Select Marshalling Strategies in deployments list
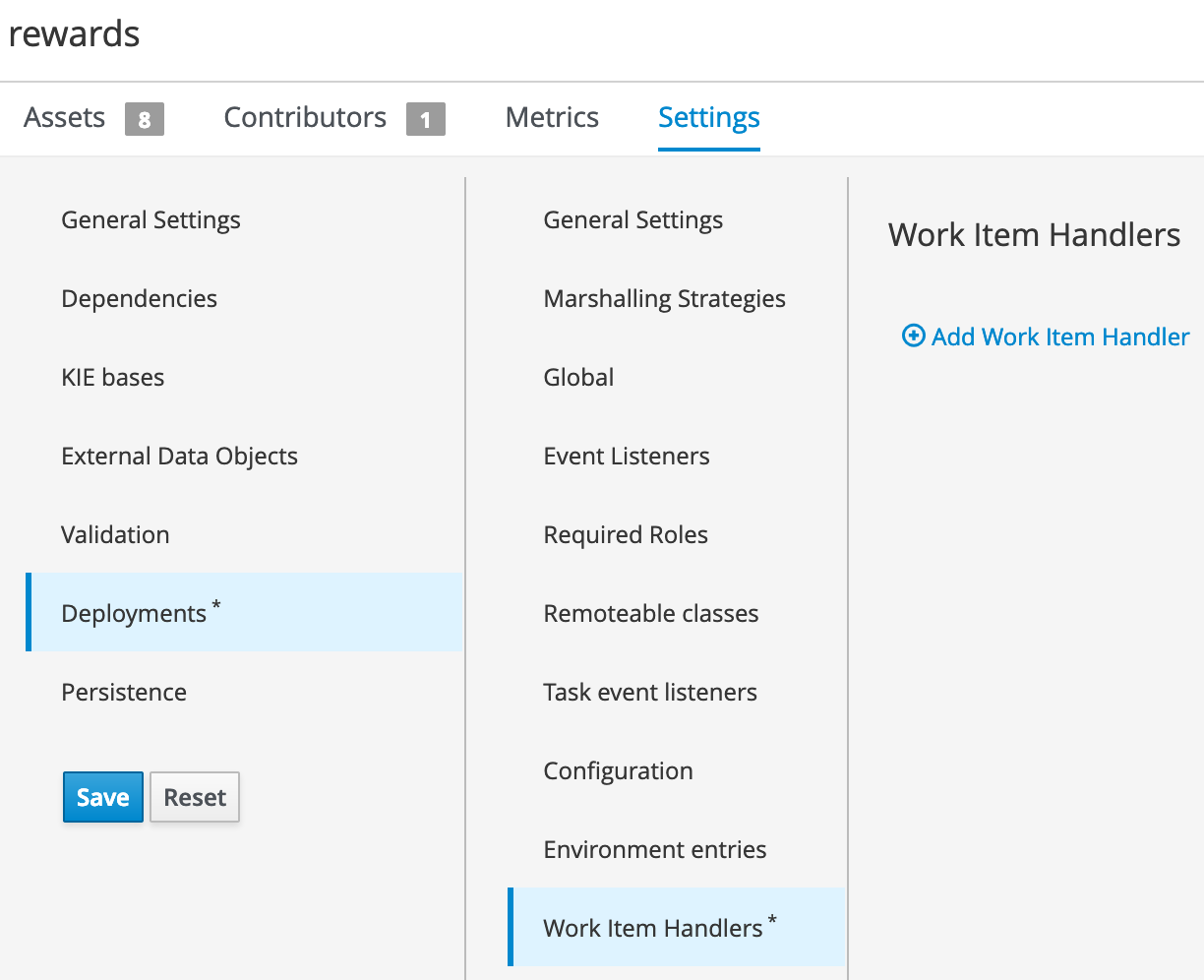The image size is (1204, 980). pyautogui.click(x=664, y=299)
